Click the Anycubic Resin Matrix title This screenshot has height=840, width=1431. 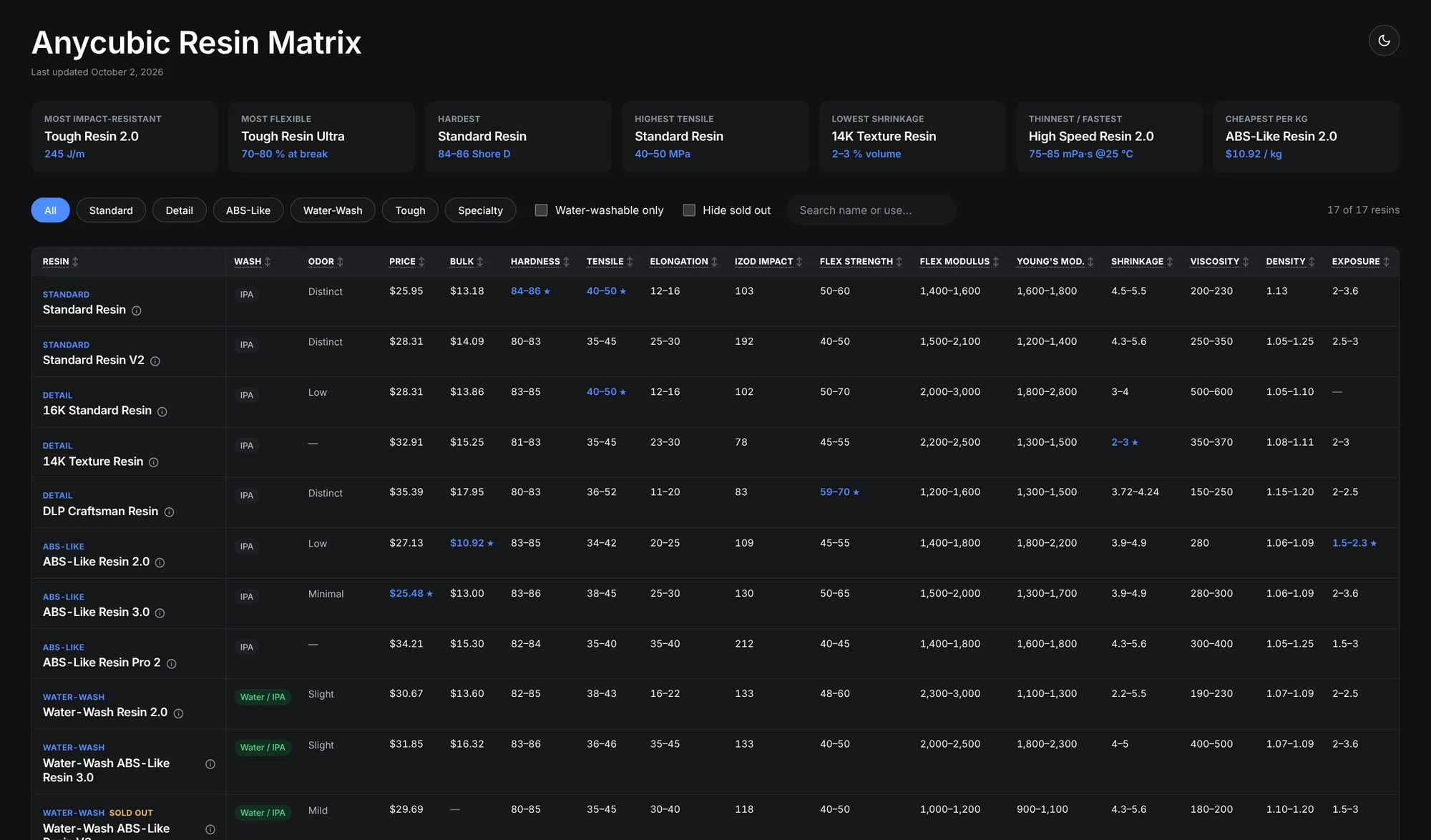click(x=196, y=42)
